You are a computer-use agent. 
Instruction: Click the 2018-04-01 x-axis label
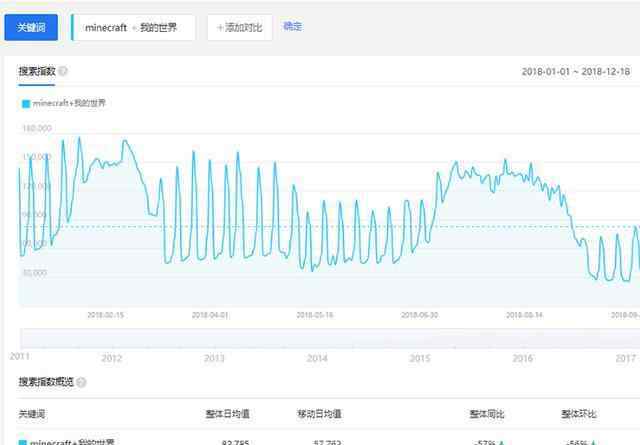pos(210,315)
